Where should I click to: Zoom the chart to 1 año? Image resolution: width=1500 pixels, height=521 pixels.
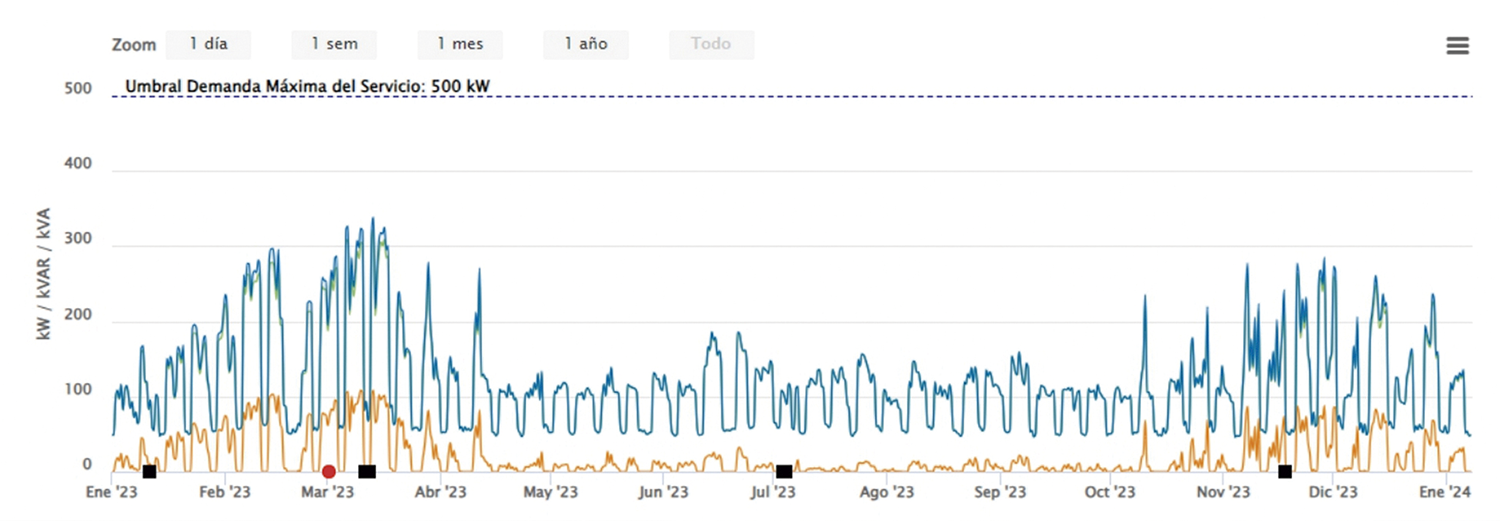pyautogui.click(x=586, y=44)
